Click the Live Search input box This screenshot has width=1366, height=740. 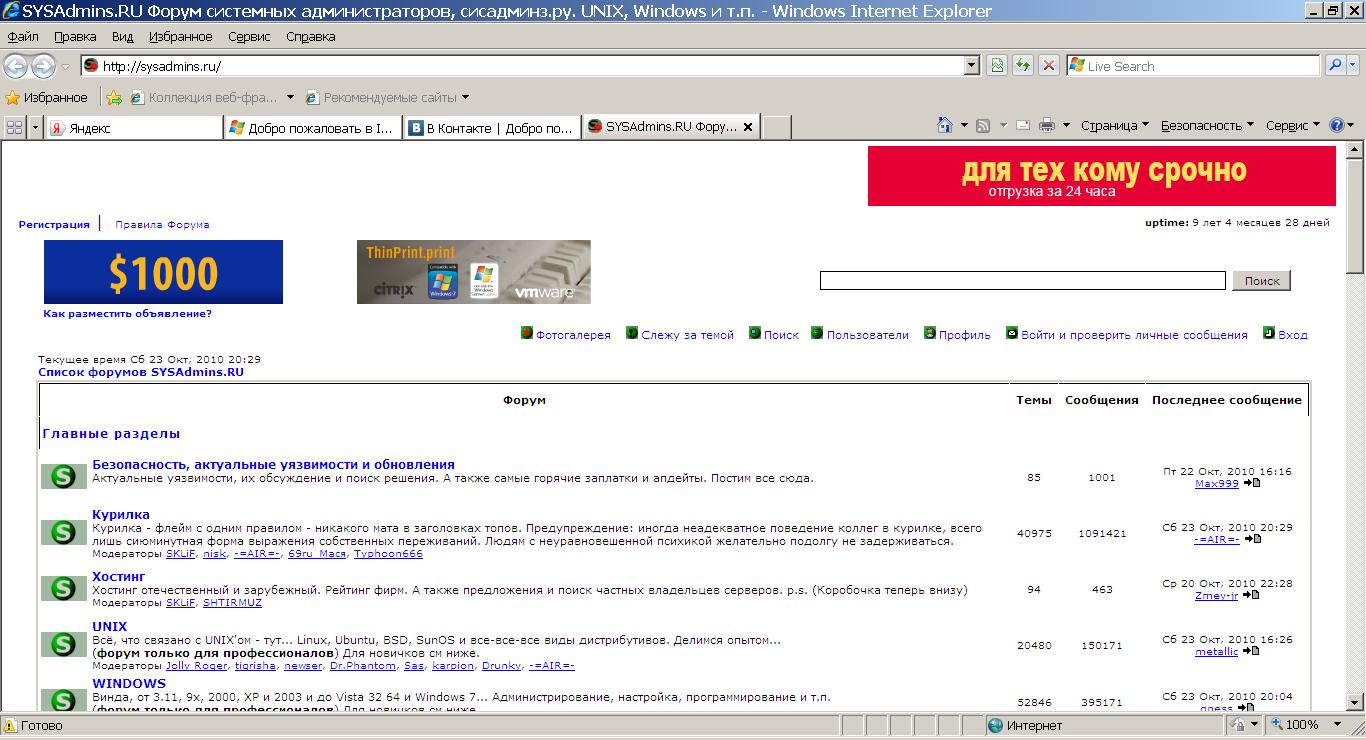1193,66
